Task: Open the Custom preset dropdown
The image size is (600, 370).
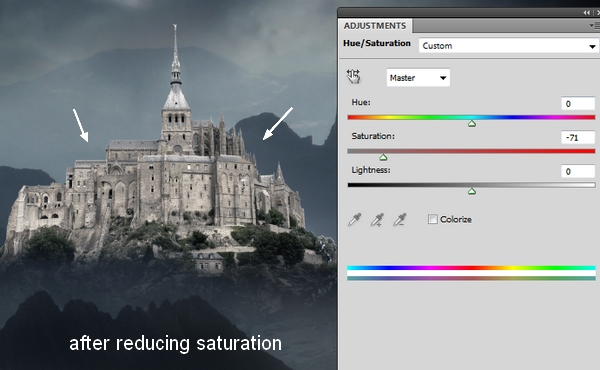Action: click(509, 46)
